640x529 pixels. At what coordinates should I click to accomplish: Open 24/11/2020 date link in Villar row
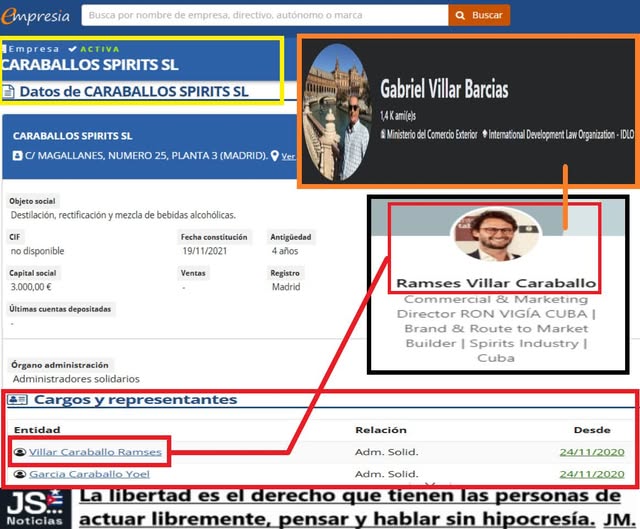point(592,452)
